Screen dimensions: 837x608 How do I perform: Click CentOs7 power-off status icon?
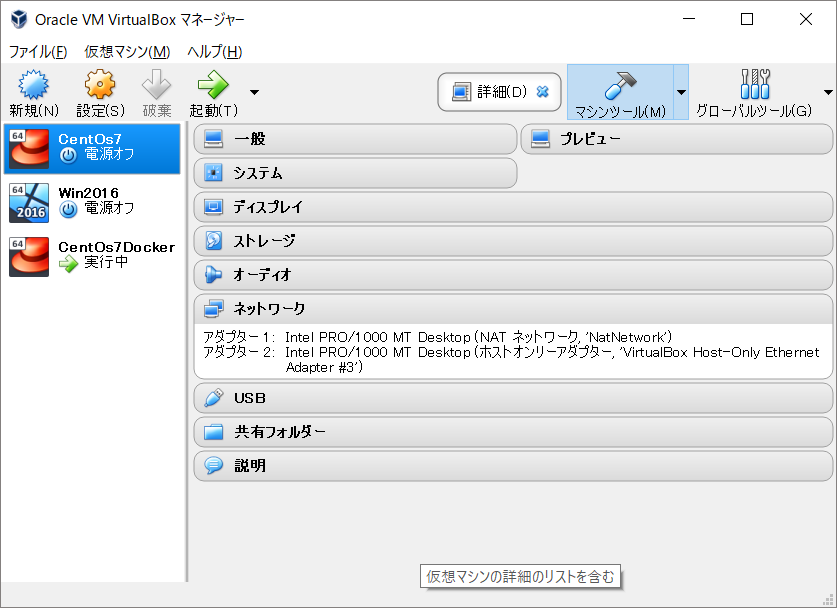(x=68, y=155)
